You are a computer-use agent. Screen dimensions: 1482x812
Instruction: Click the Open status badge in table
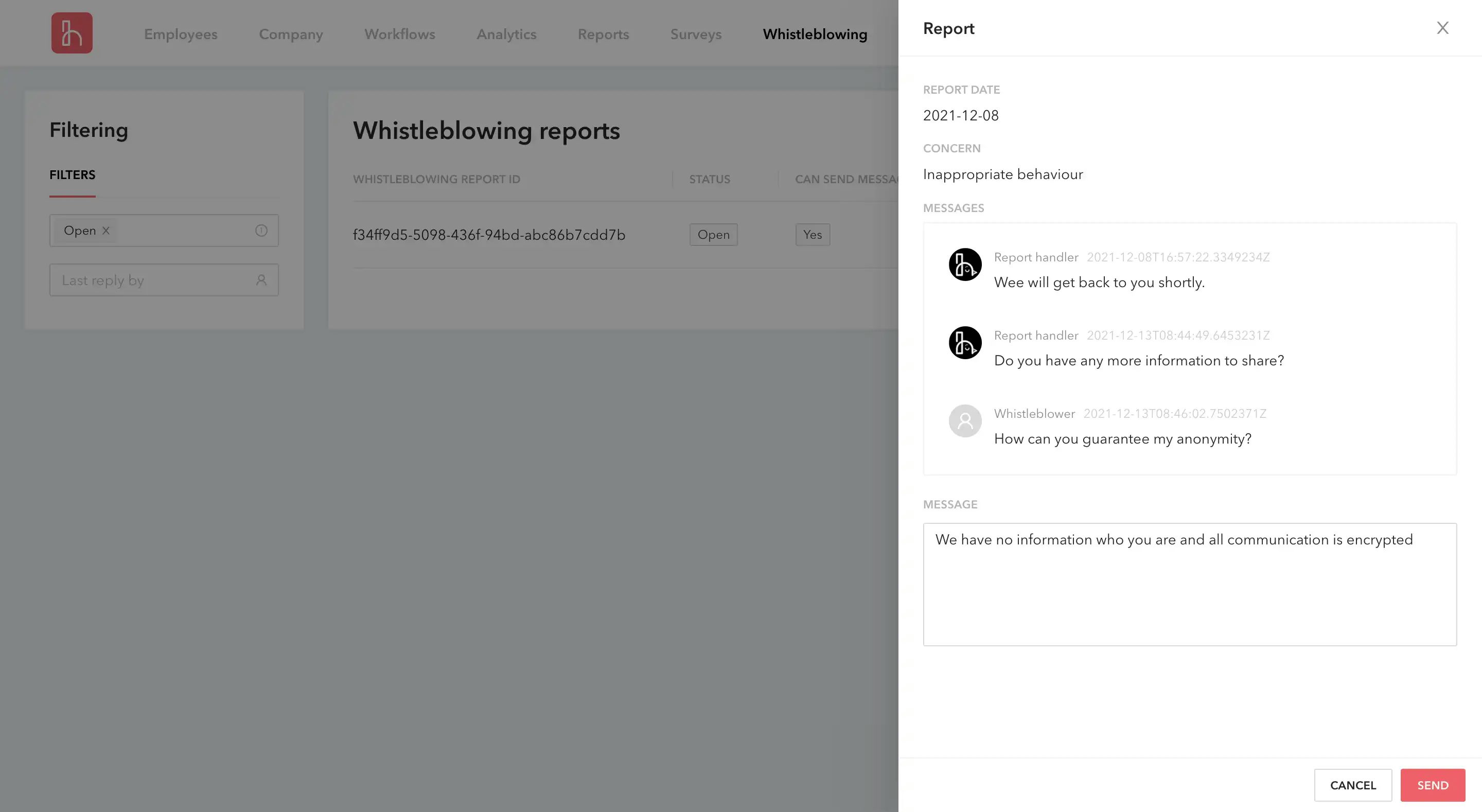click(x=713, y=235)
